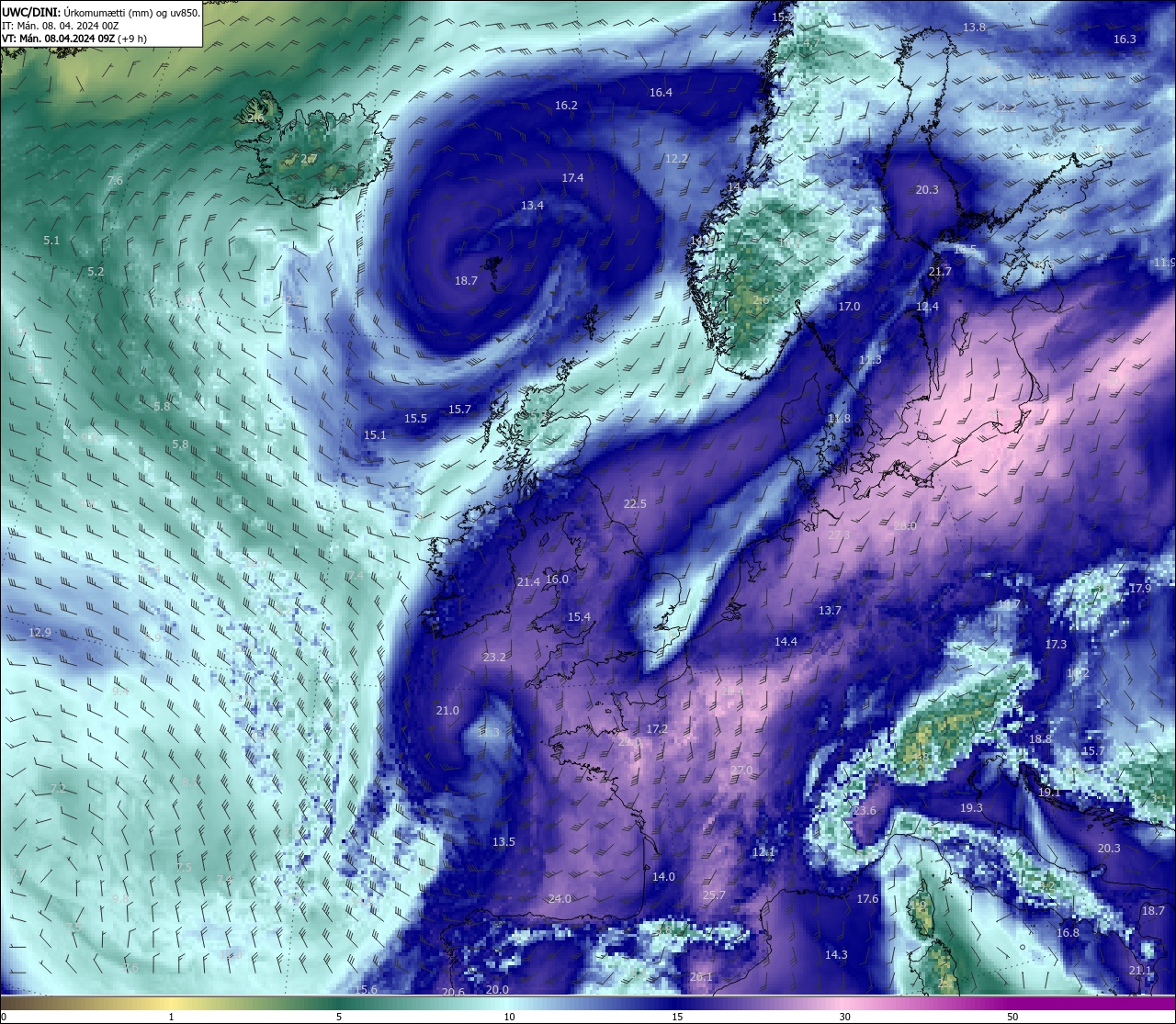Click the 17.9 value at the right edge
1176x1024 pixels.
[x=1140, y=589]
